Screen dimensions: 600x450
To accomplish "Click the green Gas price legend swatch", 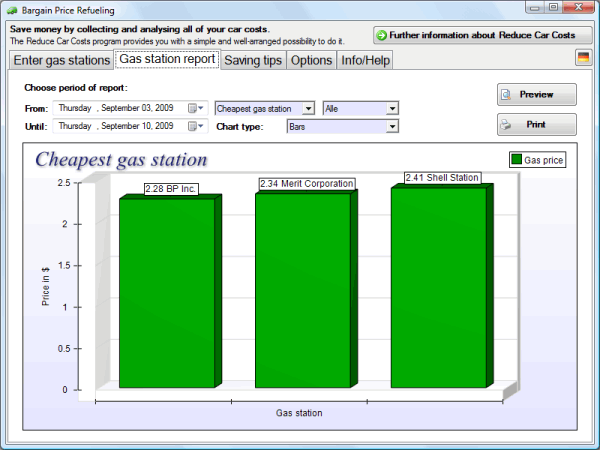I will click(x=516, y=159).
